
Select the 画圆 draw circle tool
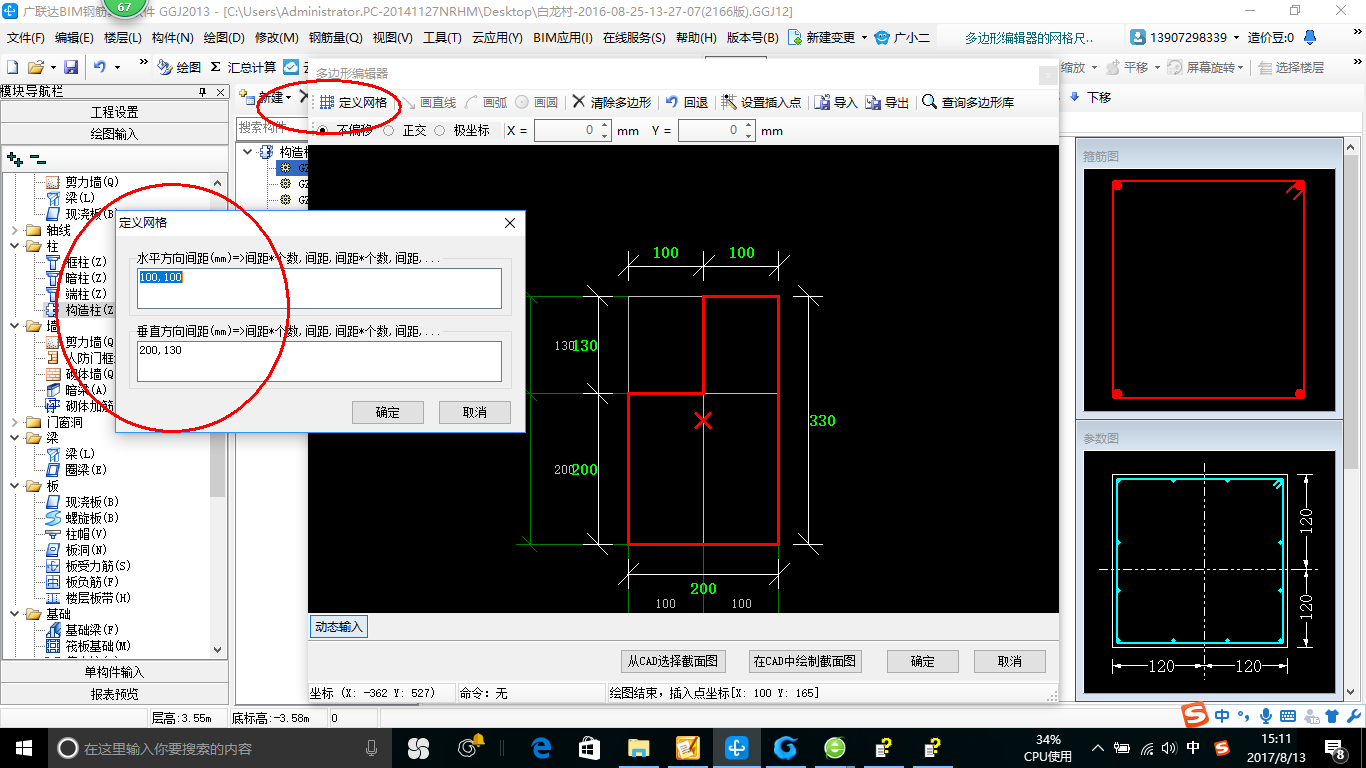point(537,102)
